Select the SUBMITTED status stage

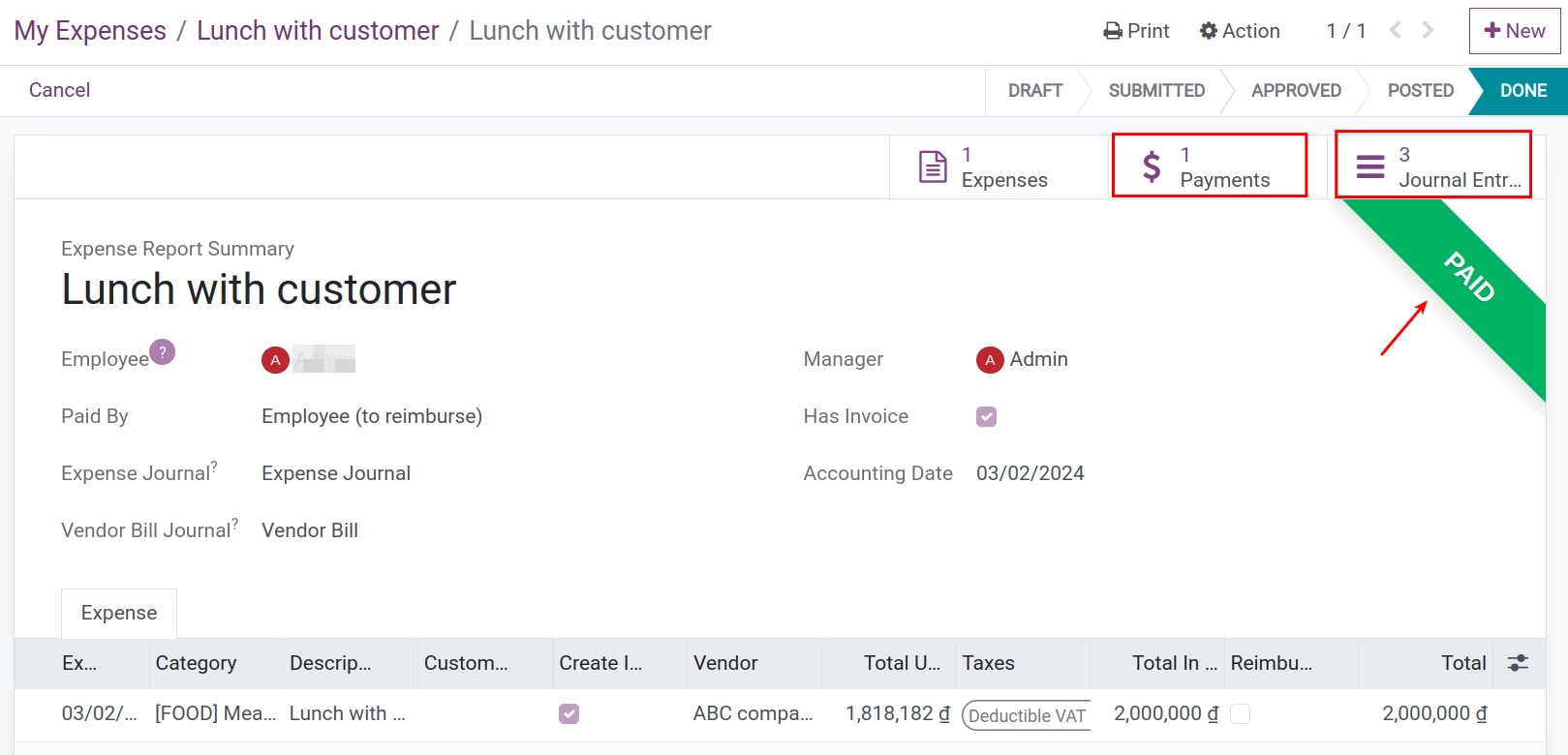[1156, 90]
